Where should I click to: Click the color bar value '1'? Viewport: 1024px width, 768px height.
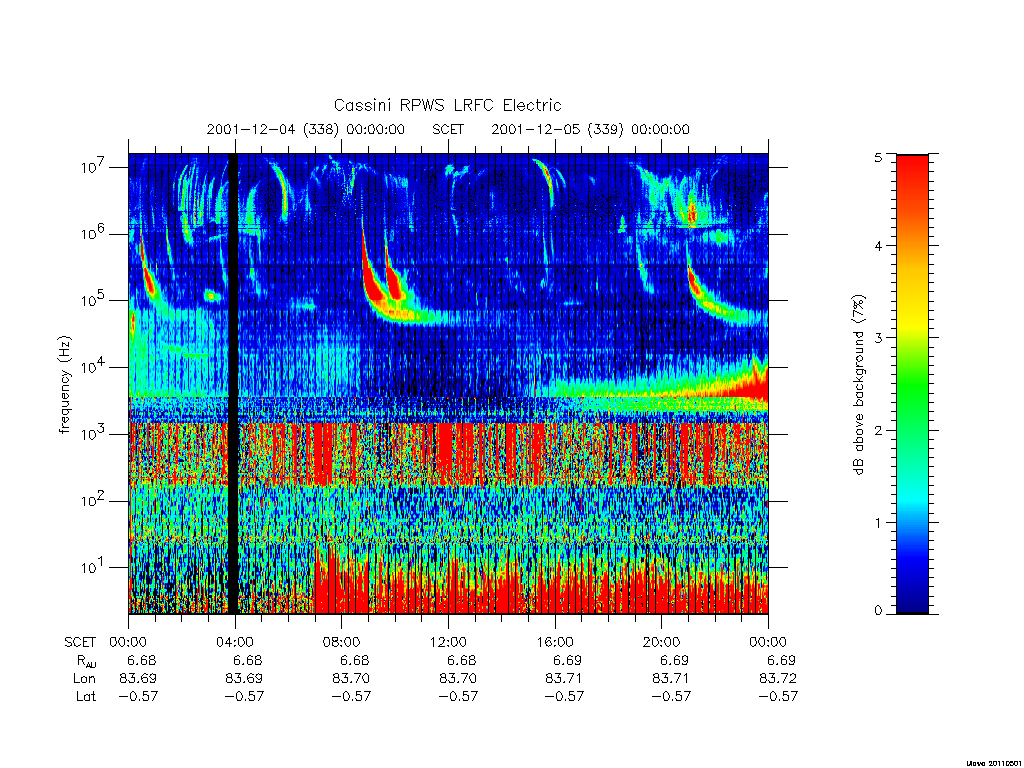(878, 522)
